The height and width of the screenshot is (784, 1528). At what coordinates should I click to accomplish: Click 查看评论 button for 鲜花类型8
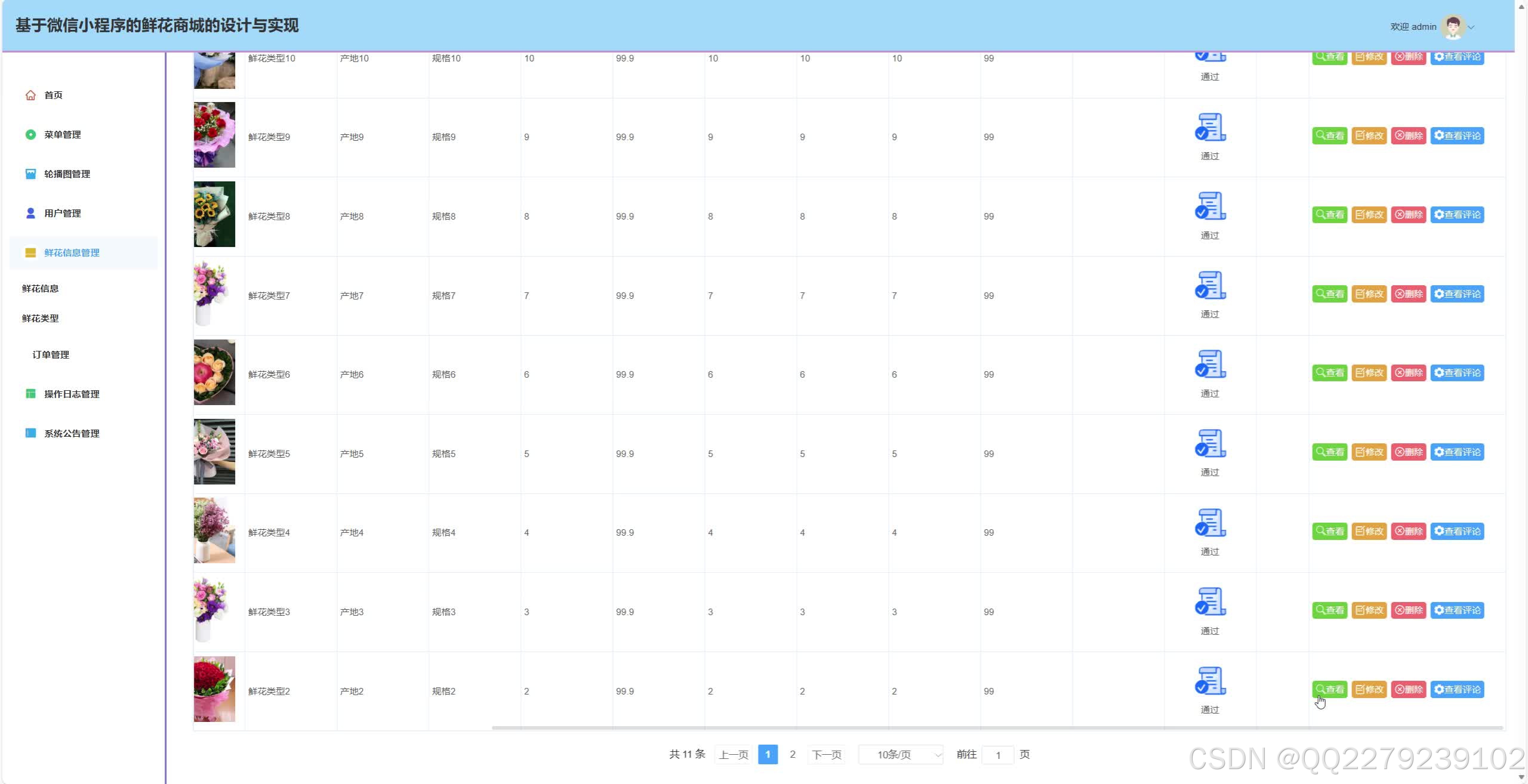(x=1457, y=215)
